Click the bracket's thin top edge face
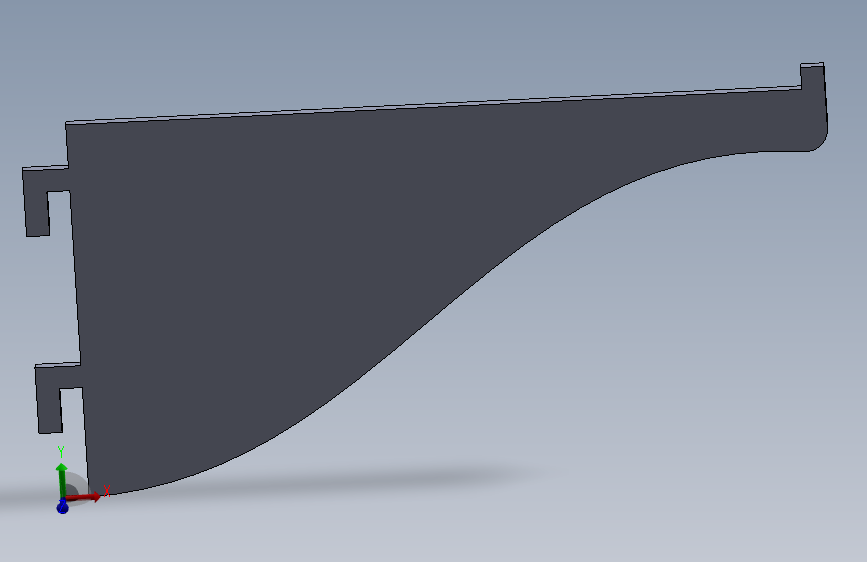The height and width of the screenshot is (562, 867). pos(433,105)
